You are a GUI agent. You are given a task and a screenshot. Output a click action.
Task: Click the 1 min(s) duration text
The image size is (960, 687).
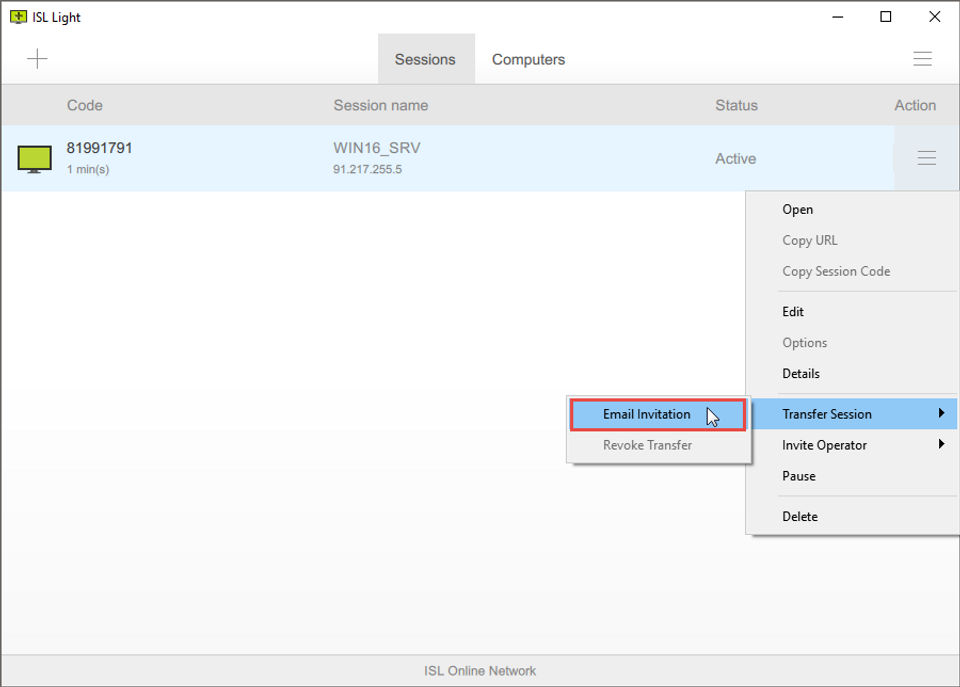(x=88, y=170)
